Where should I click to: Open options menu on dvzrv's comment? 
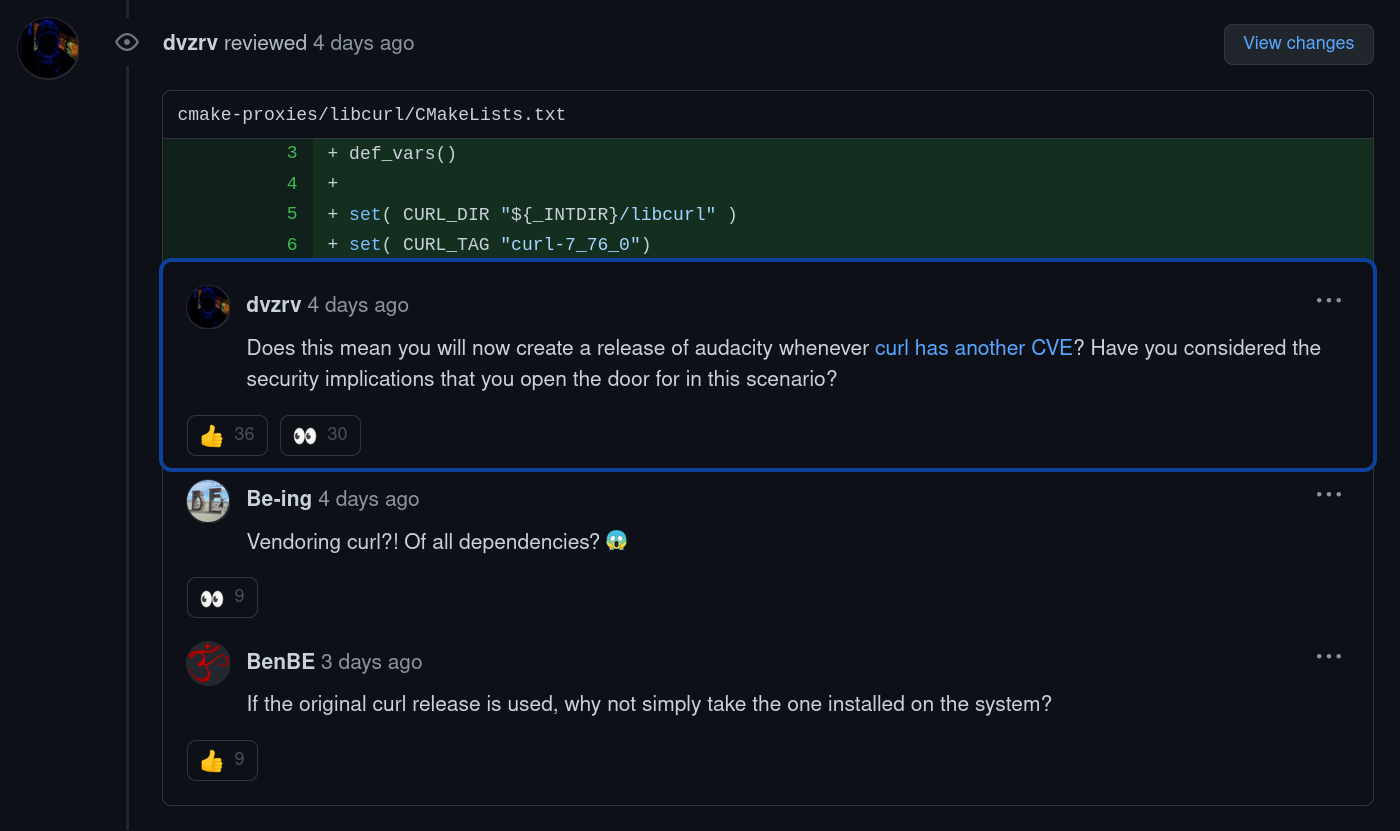1329,300
